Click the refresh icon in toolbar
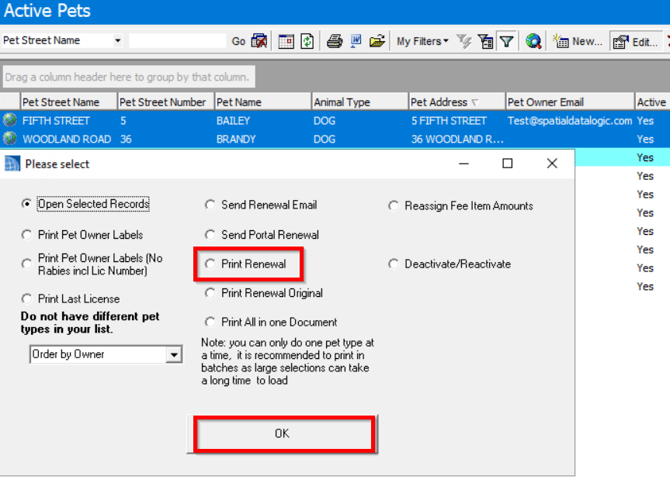Screen dimensions: 670x483 click(x=307, y=41)
